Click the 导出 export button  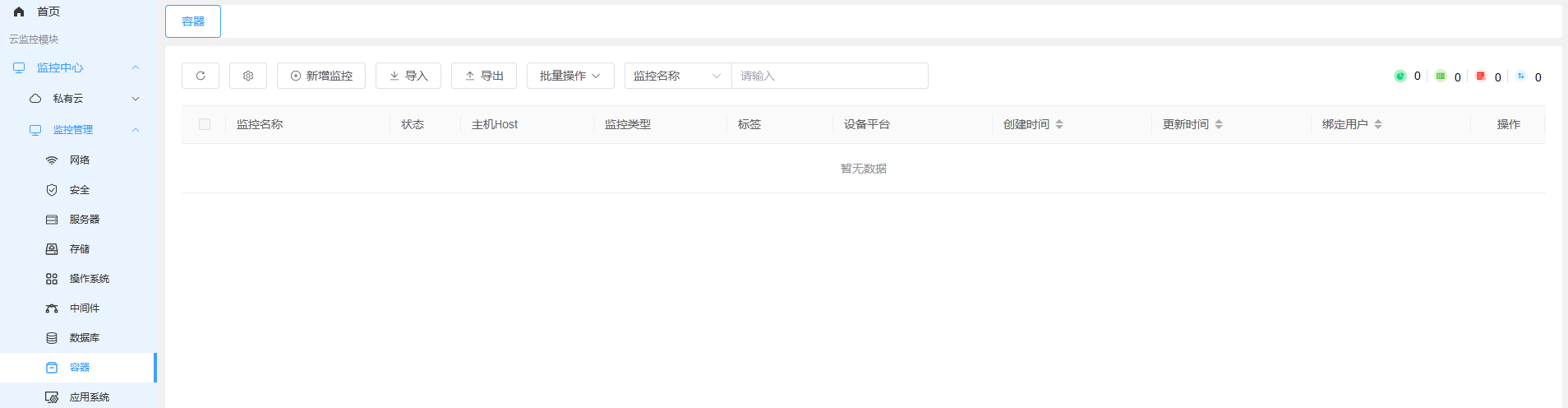pyautogui.click(x=484, y=76)
